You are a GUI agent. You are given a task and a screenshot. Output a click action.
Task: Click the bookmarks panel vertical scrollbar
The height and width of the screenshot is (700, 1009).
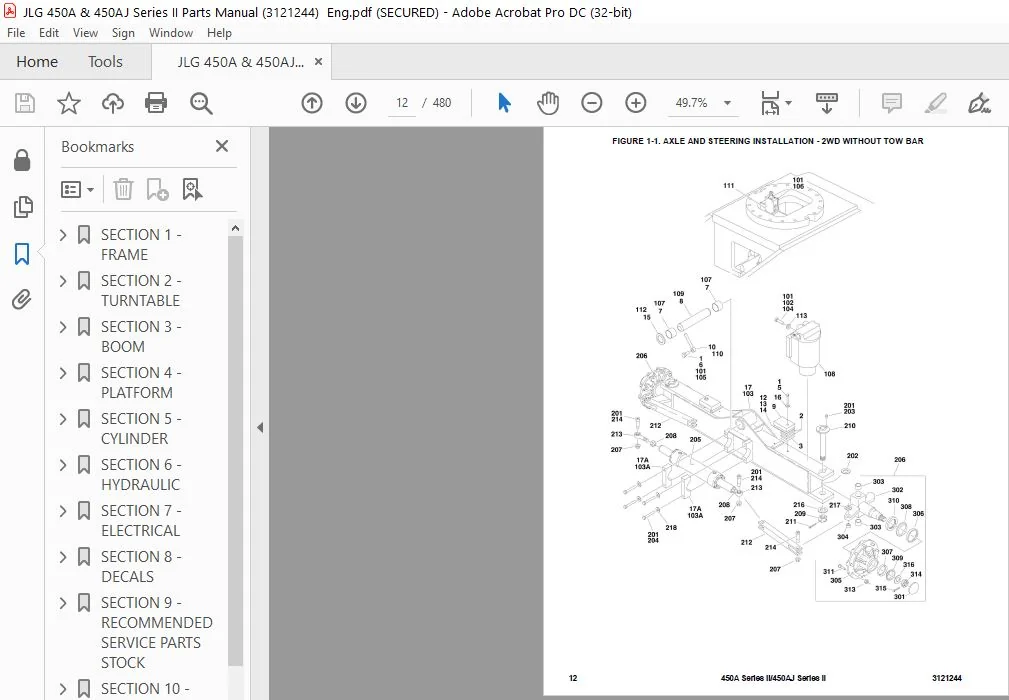(x=236, y=450)
